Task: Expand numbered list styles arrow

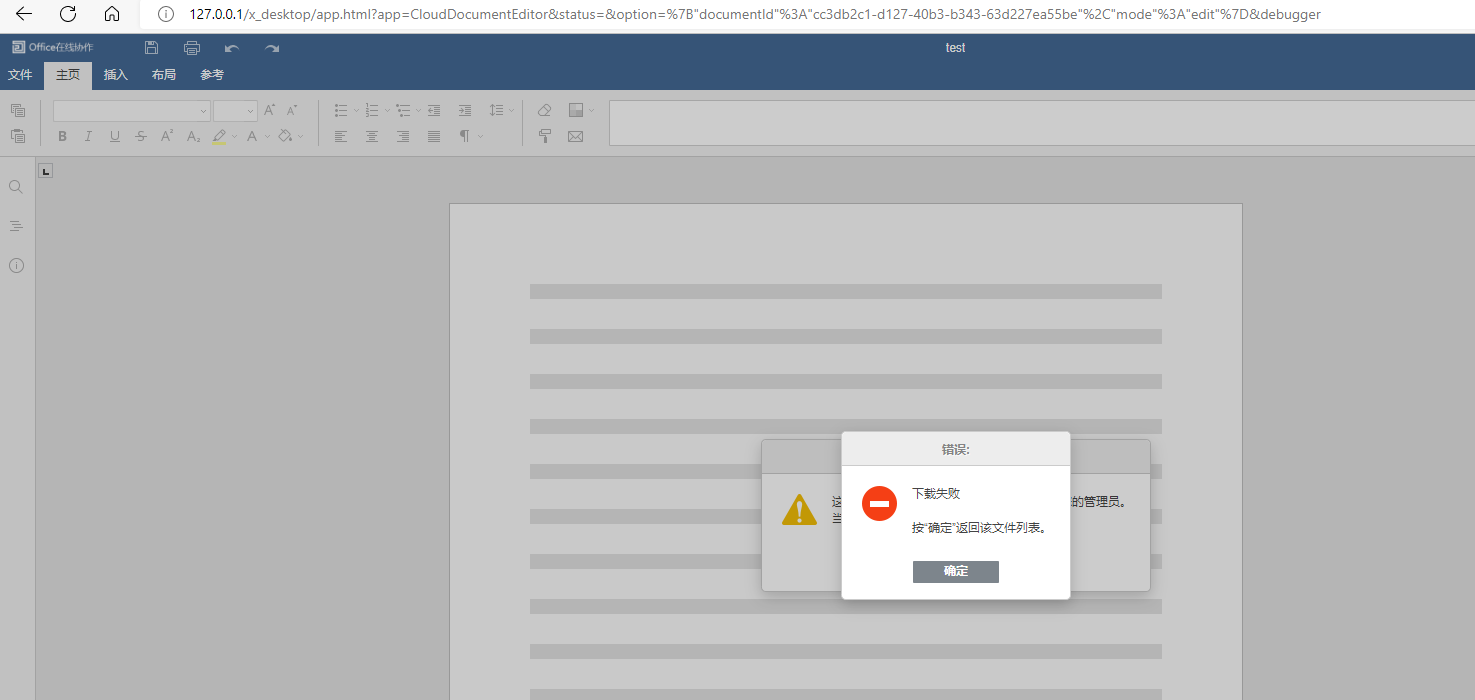Action: point(387,111)
